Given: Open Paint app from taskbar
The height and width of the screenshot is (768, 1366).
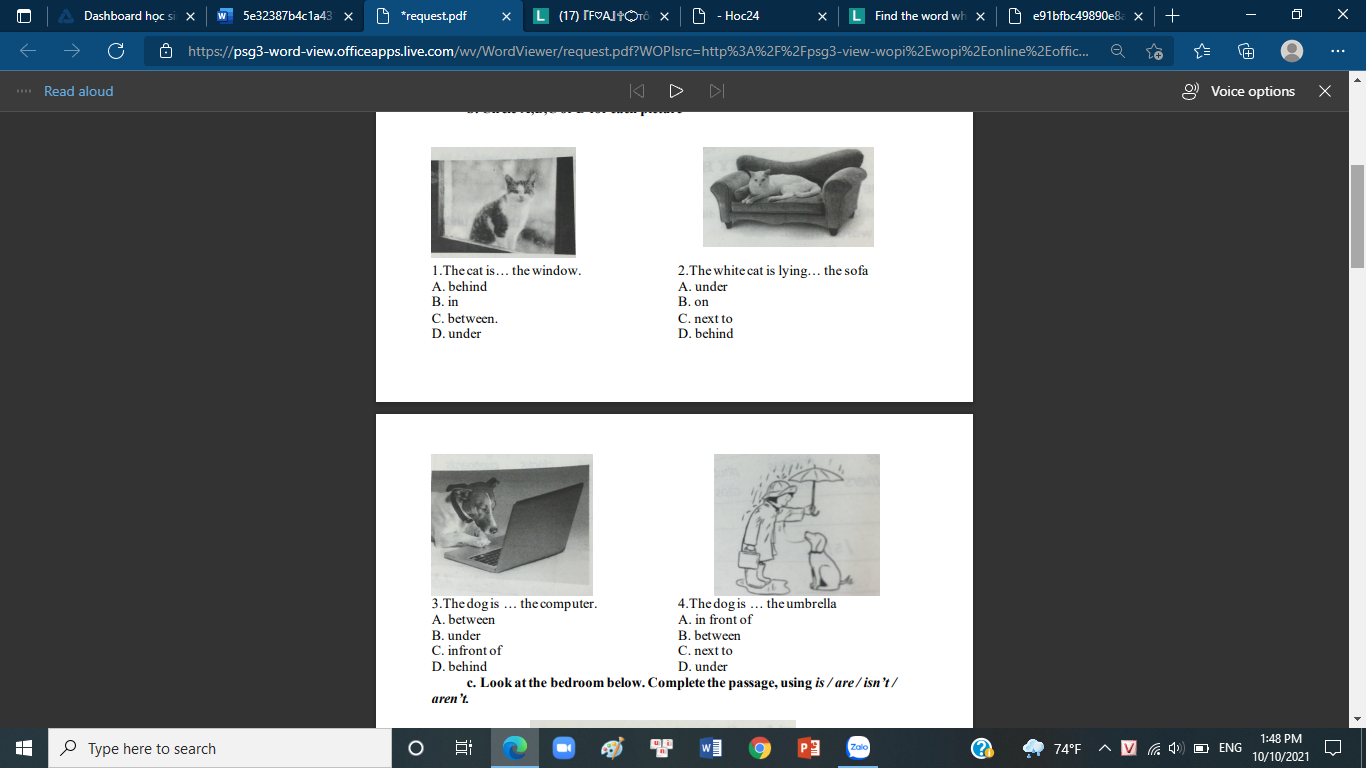Looking at the screenshot, I should tap(611, 748).
